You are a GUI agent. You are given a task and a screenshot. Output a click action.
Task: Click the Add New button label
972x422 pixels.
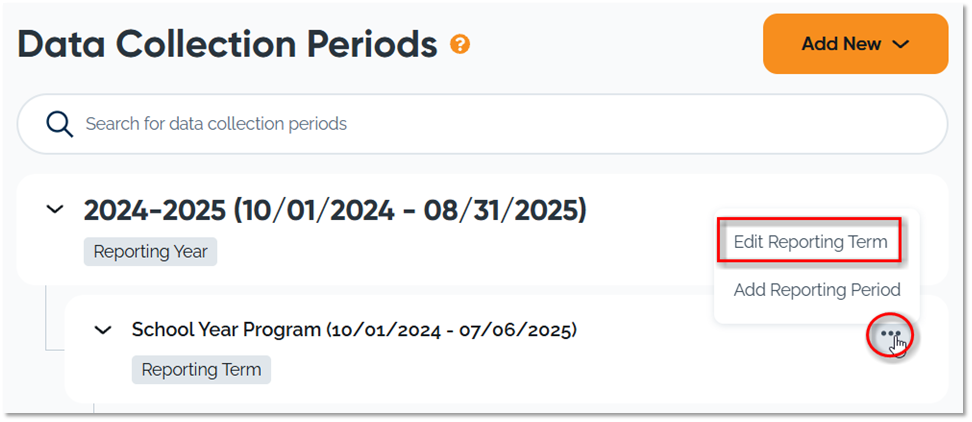tap(841, 44)
